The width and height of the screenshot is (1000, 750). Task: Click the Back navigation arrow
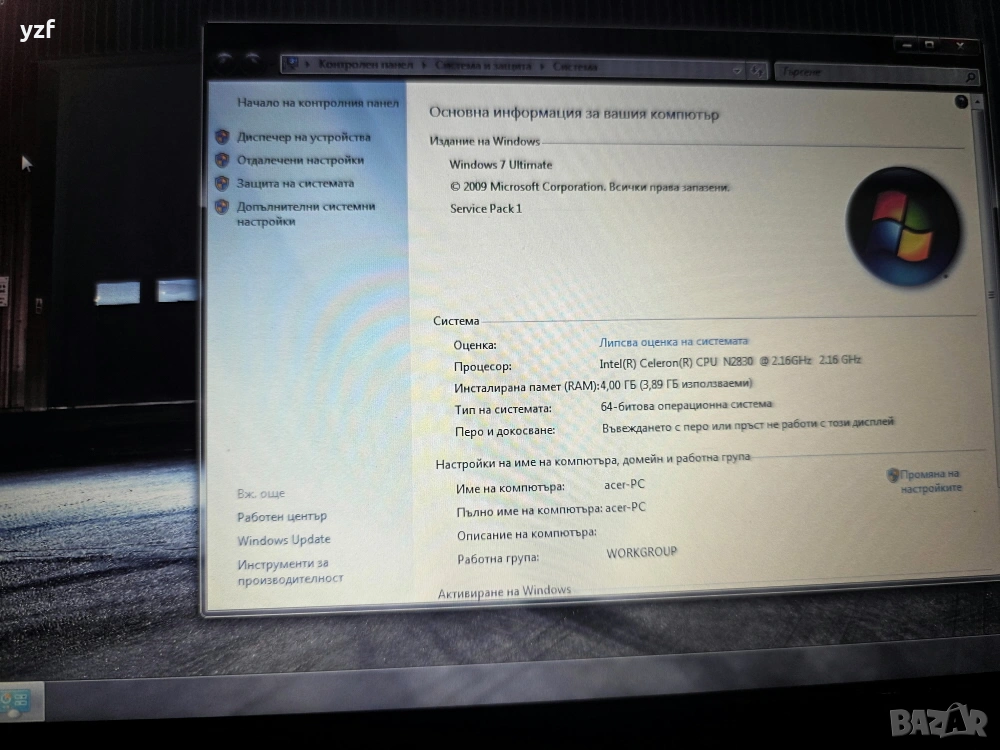224,62
